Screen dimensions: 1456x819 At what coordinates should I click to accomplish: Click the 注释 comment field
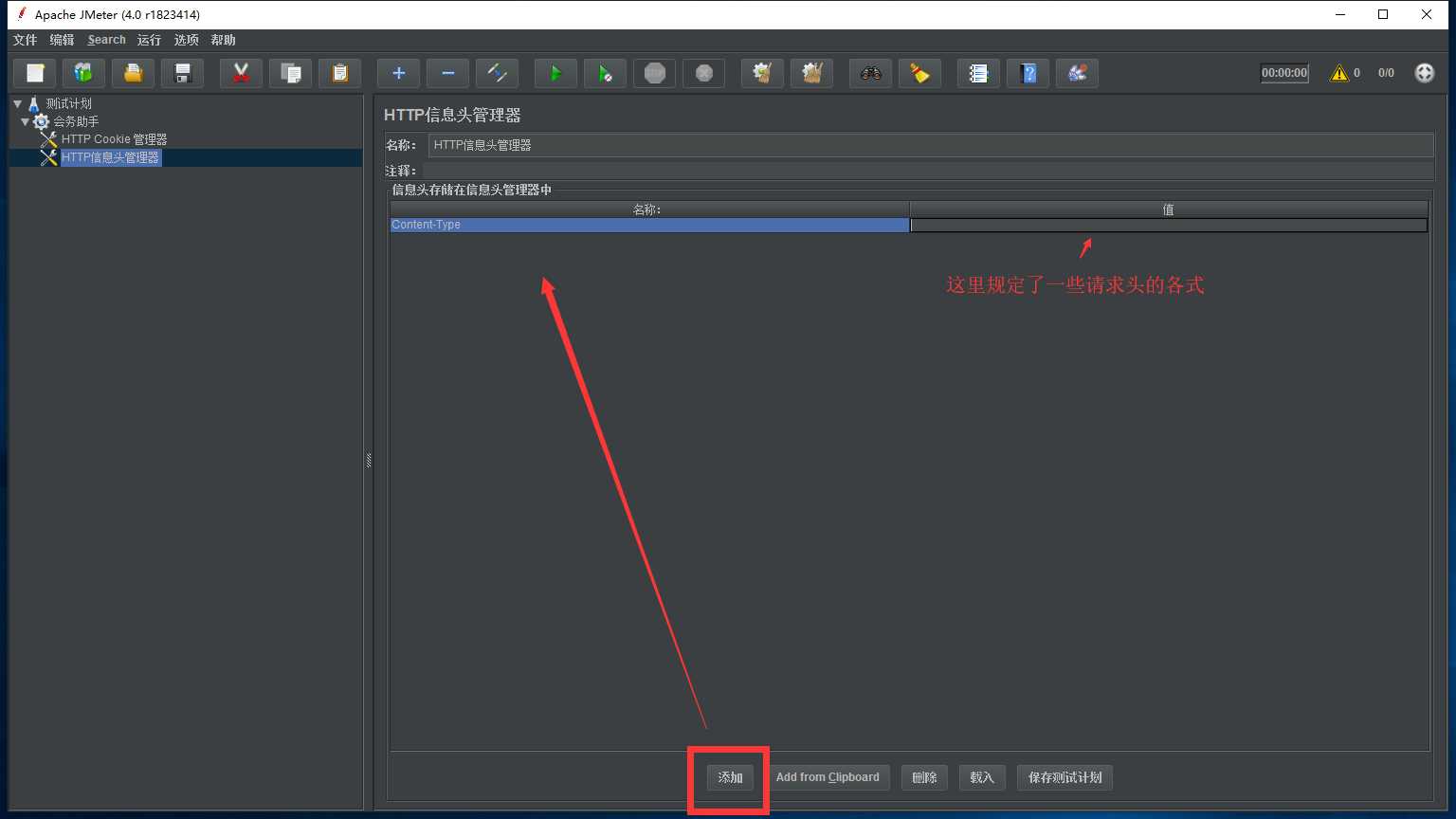click(927, 171)
